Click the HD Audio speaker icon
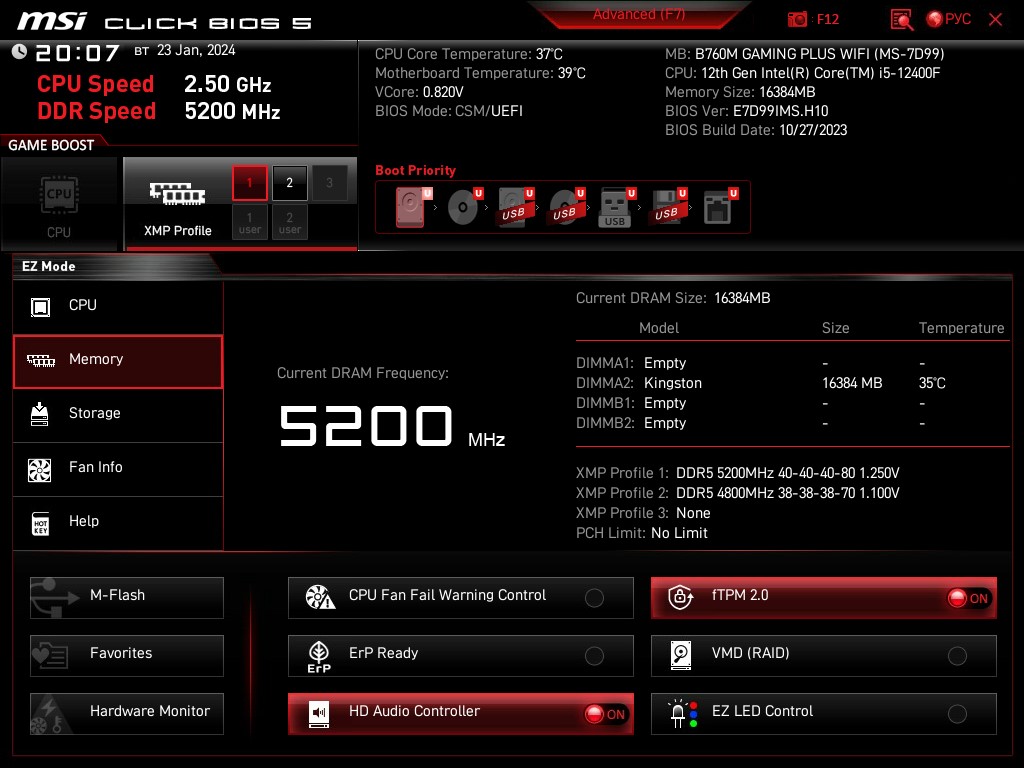 click(319, 714)
